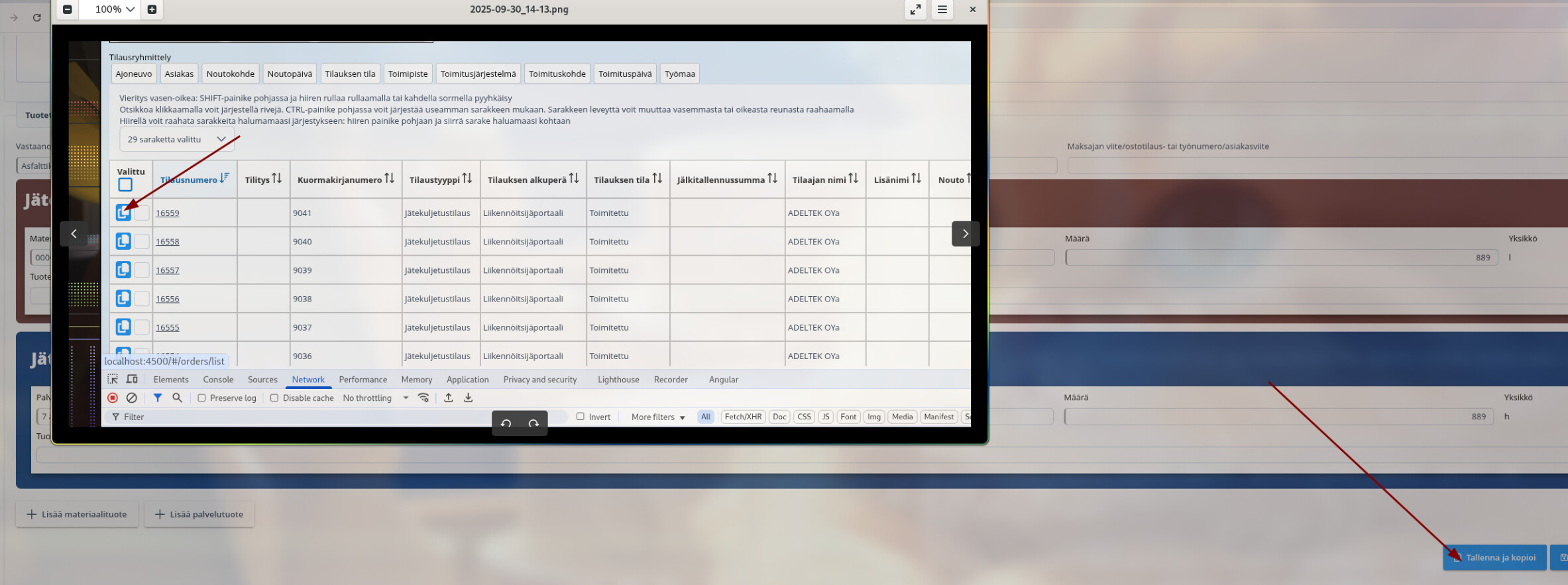Go to the next image
Viewport: 1568px width, 585px height.
pos(965,234)
